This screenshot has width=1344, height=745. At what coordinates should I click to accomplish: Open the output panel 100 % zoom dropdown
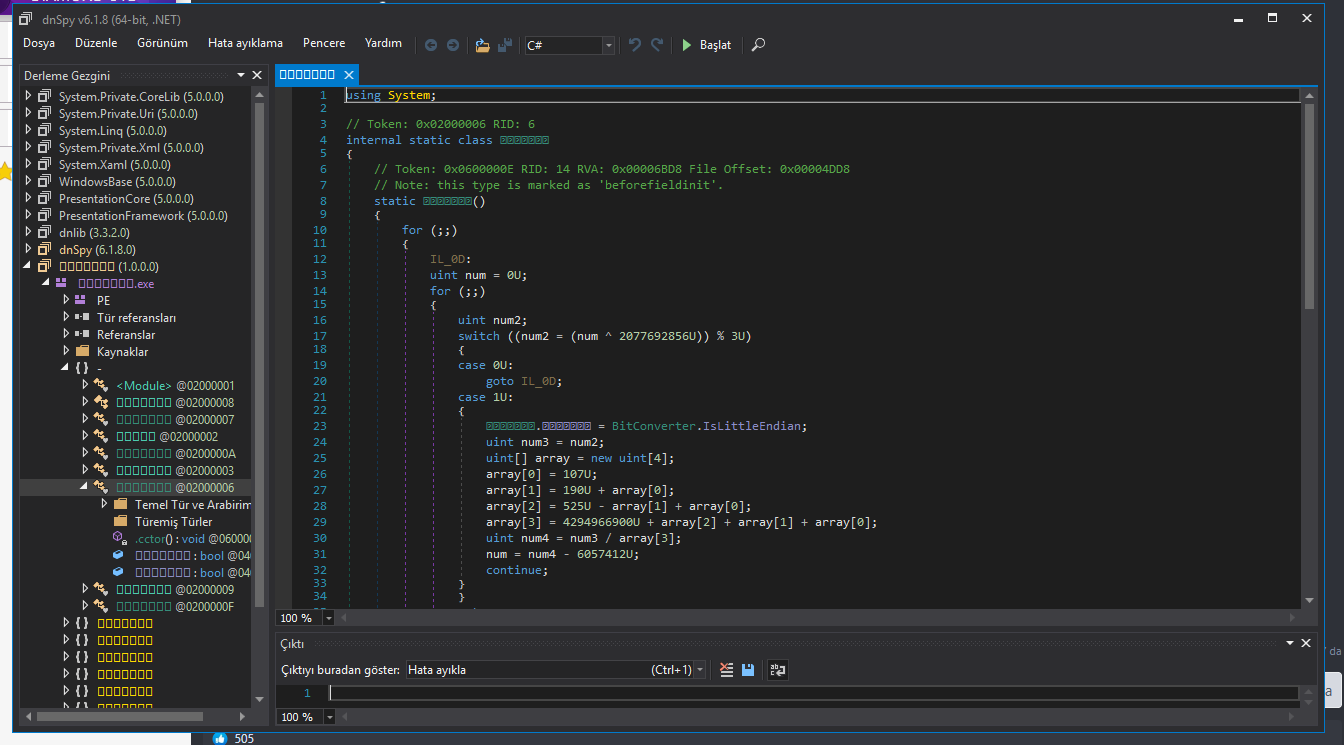(329, 717)
